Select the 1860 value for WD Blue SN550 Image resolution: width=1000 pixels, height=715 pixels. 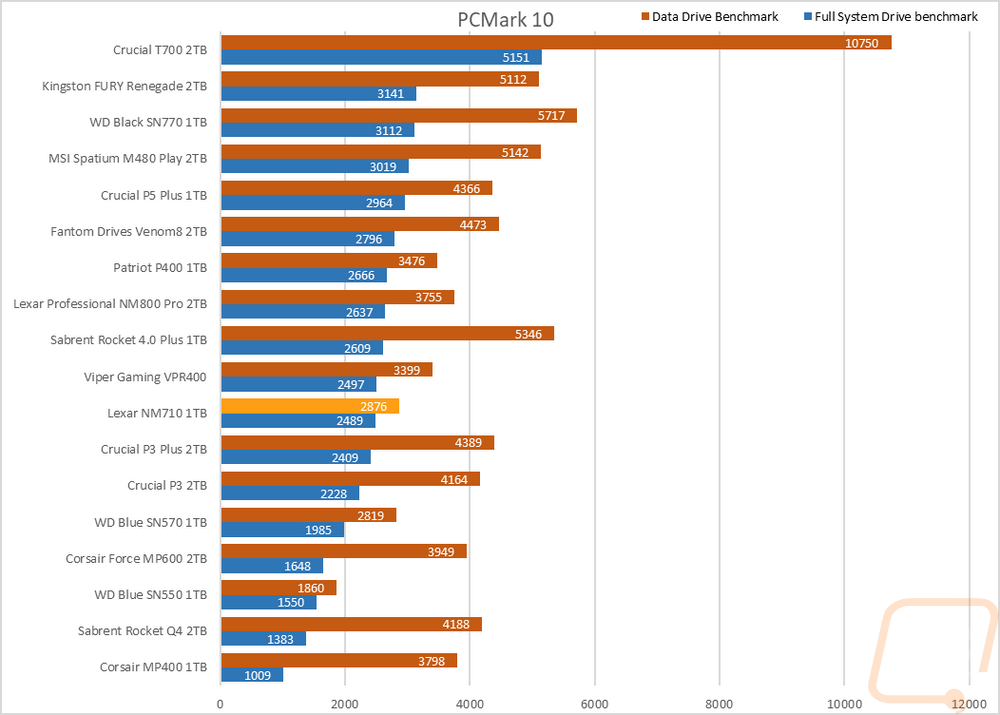[x=311, y=588]
